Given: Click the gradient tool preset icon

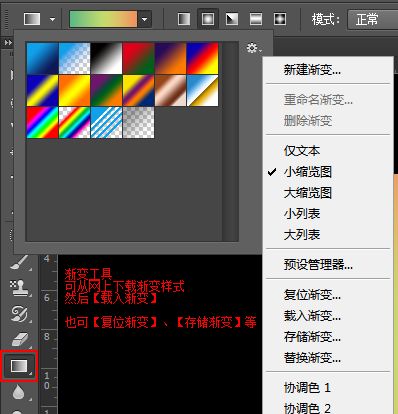Looking at the screenshot, I should point(32,19).
